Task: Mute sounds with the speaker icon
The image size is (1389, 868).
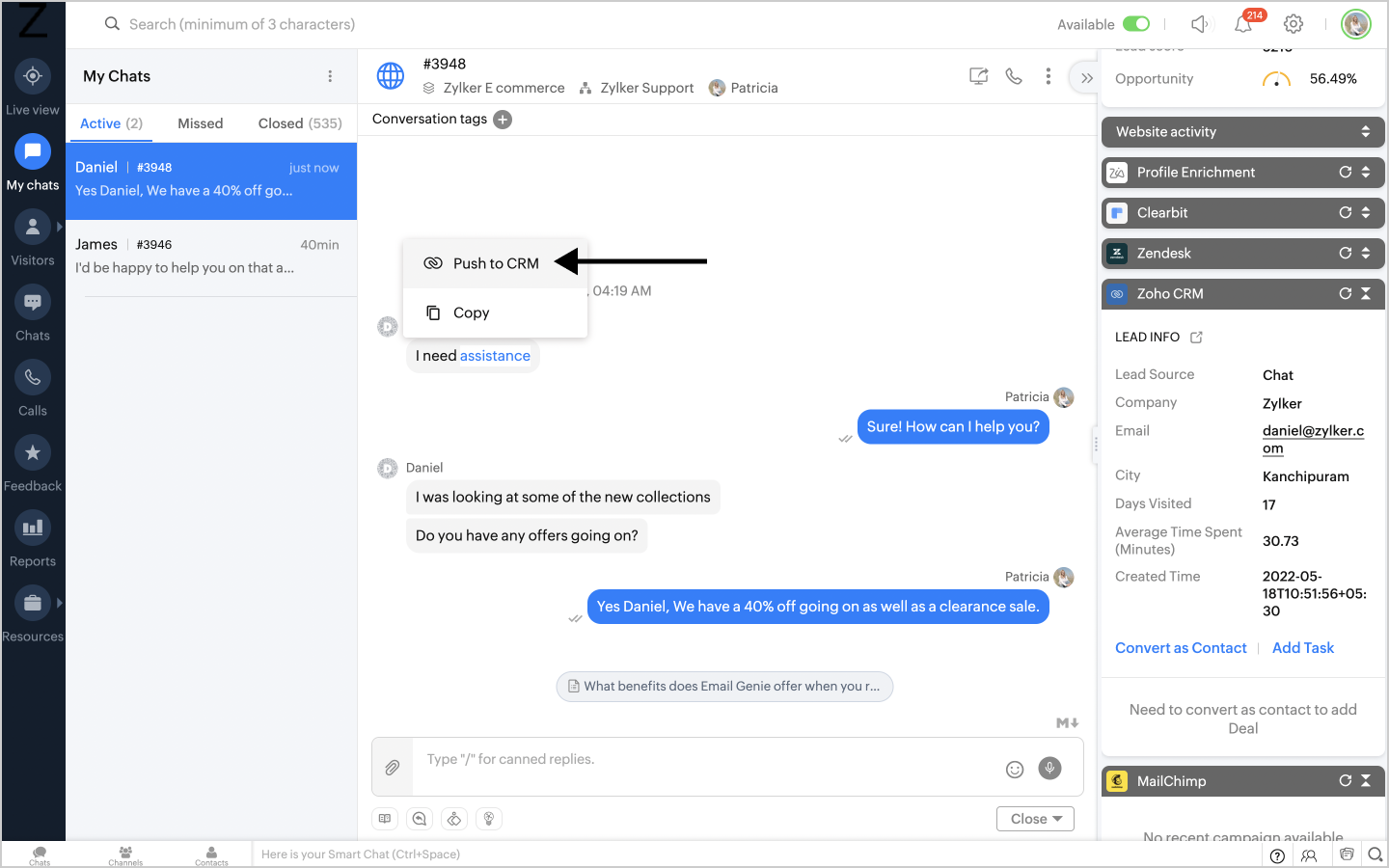Action: [x=1200, y=24]
